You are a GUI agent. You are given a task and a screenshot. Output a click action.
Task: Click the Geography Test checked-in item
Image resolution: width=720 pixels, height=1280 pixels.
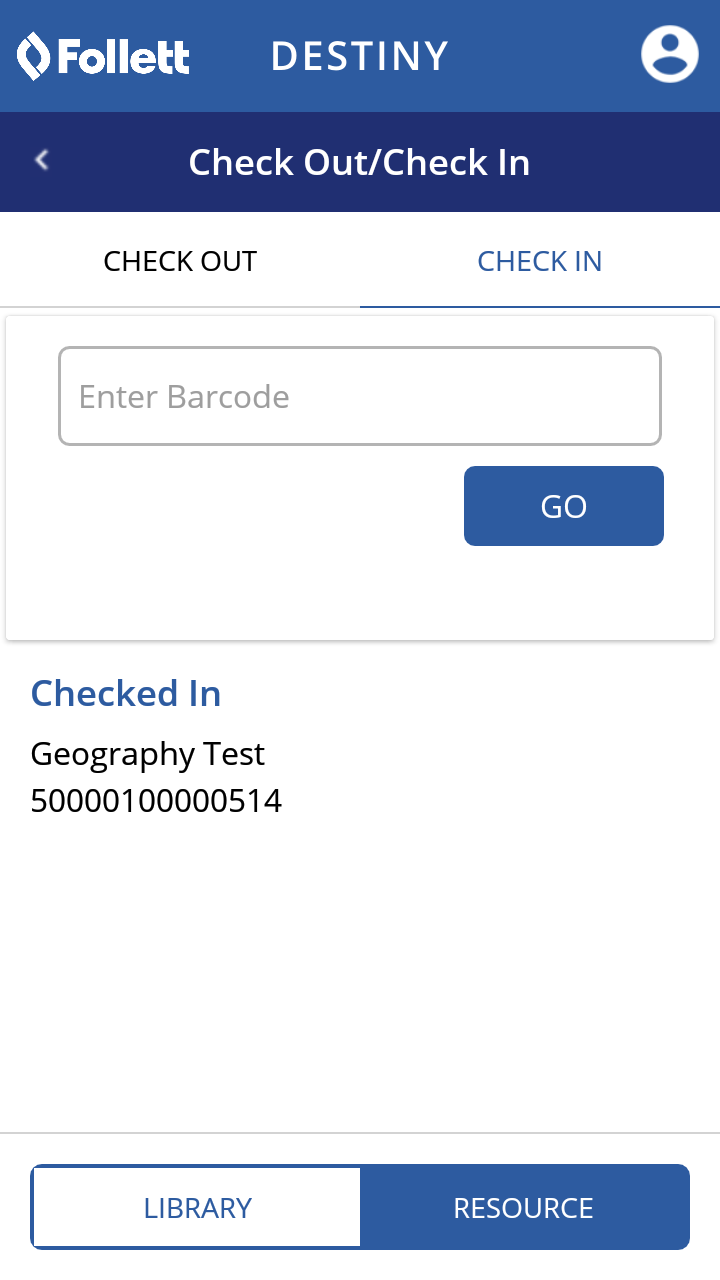(x=148, y=753)
